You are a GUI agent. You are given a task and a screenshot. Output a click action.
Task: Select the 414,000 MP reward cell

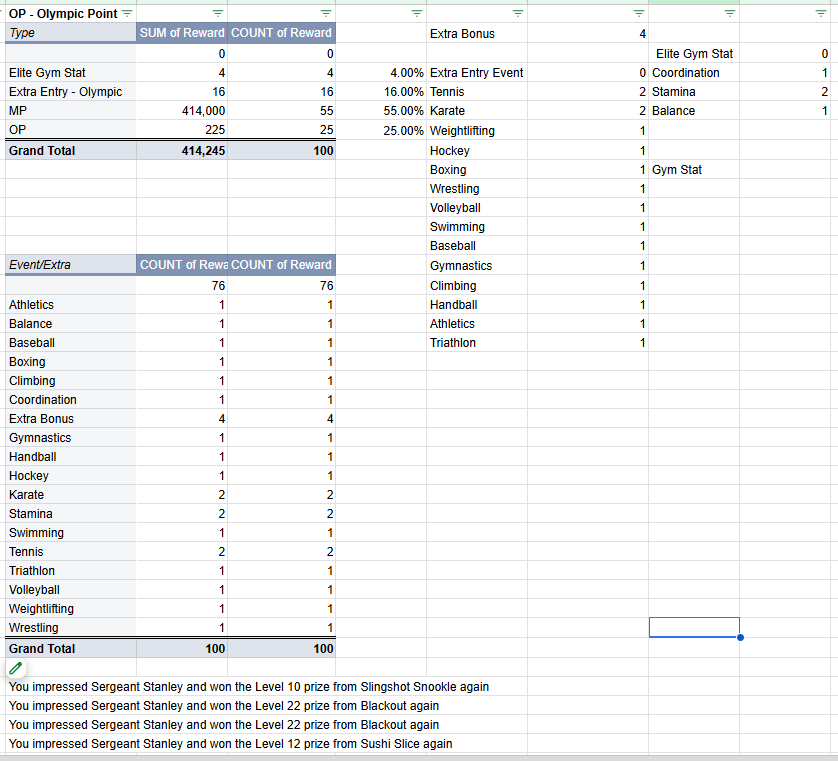(182, 111)
